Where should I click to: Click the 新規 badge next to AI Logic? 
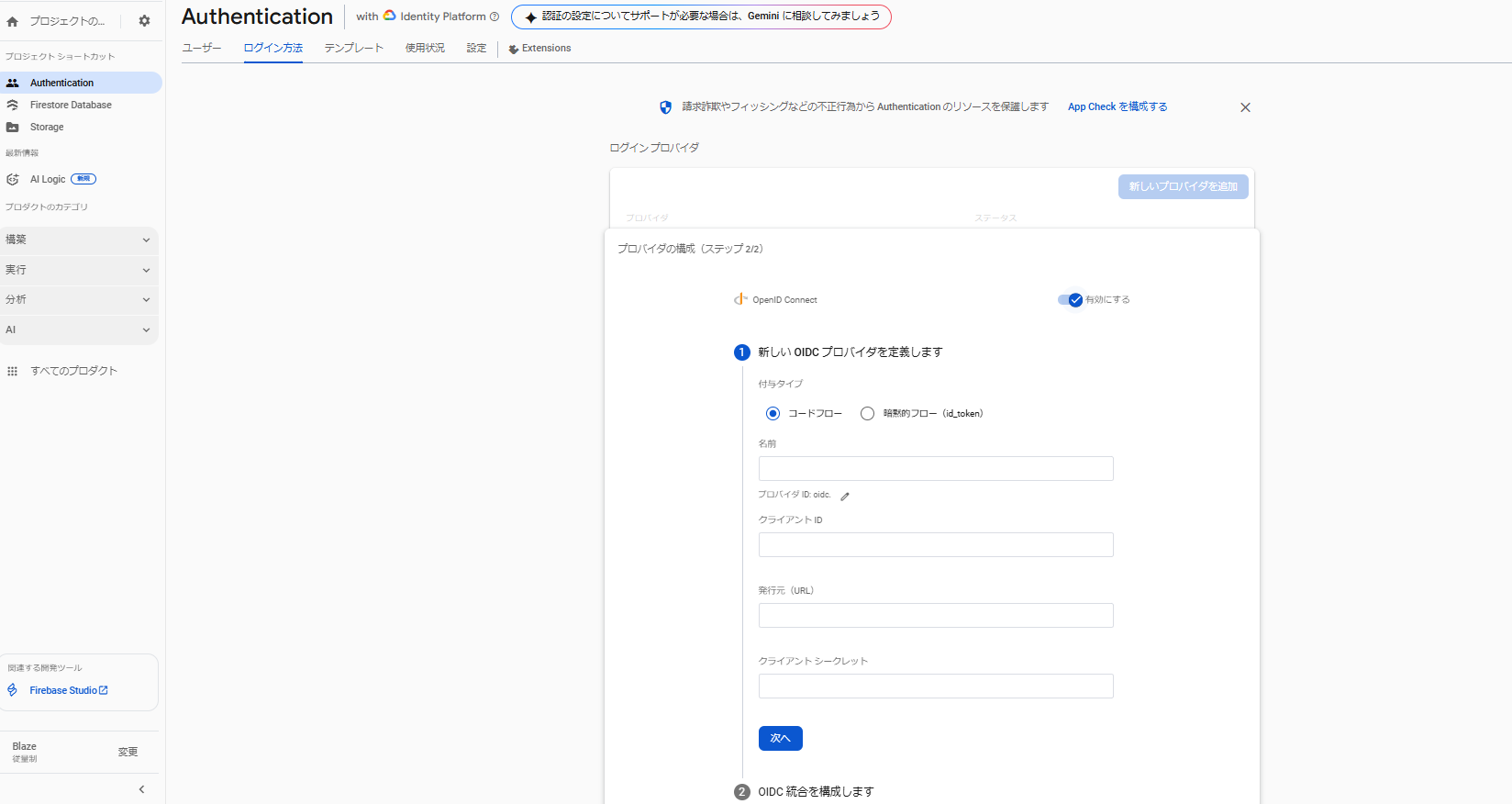pos(83,179)
